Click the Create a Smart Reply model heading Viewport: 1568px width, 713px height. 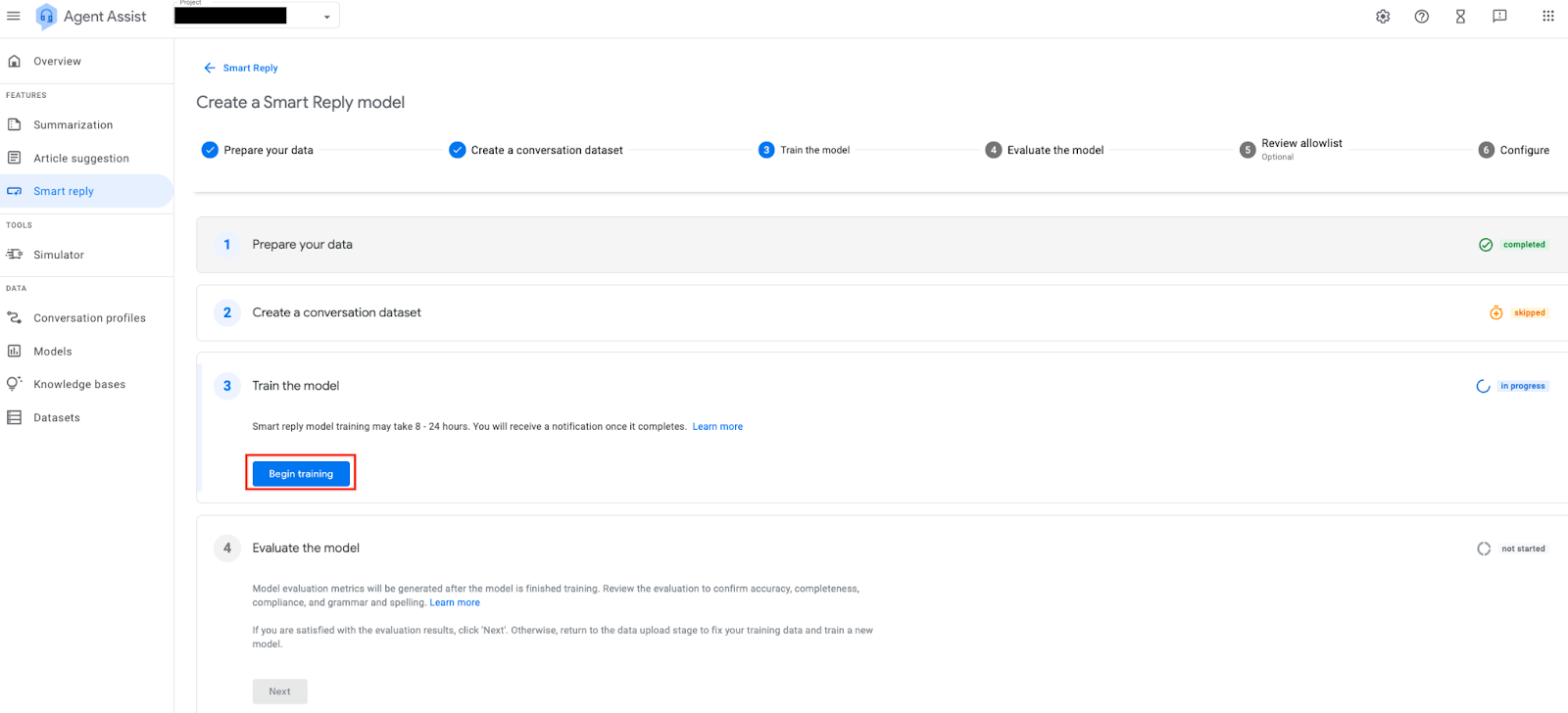301,102
